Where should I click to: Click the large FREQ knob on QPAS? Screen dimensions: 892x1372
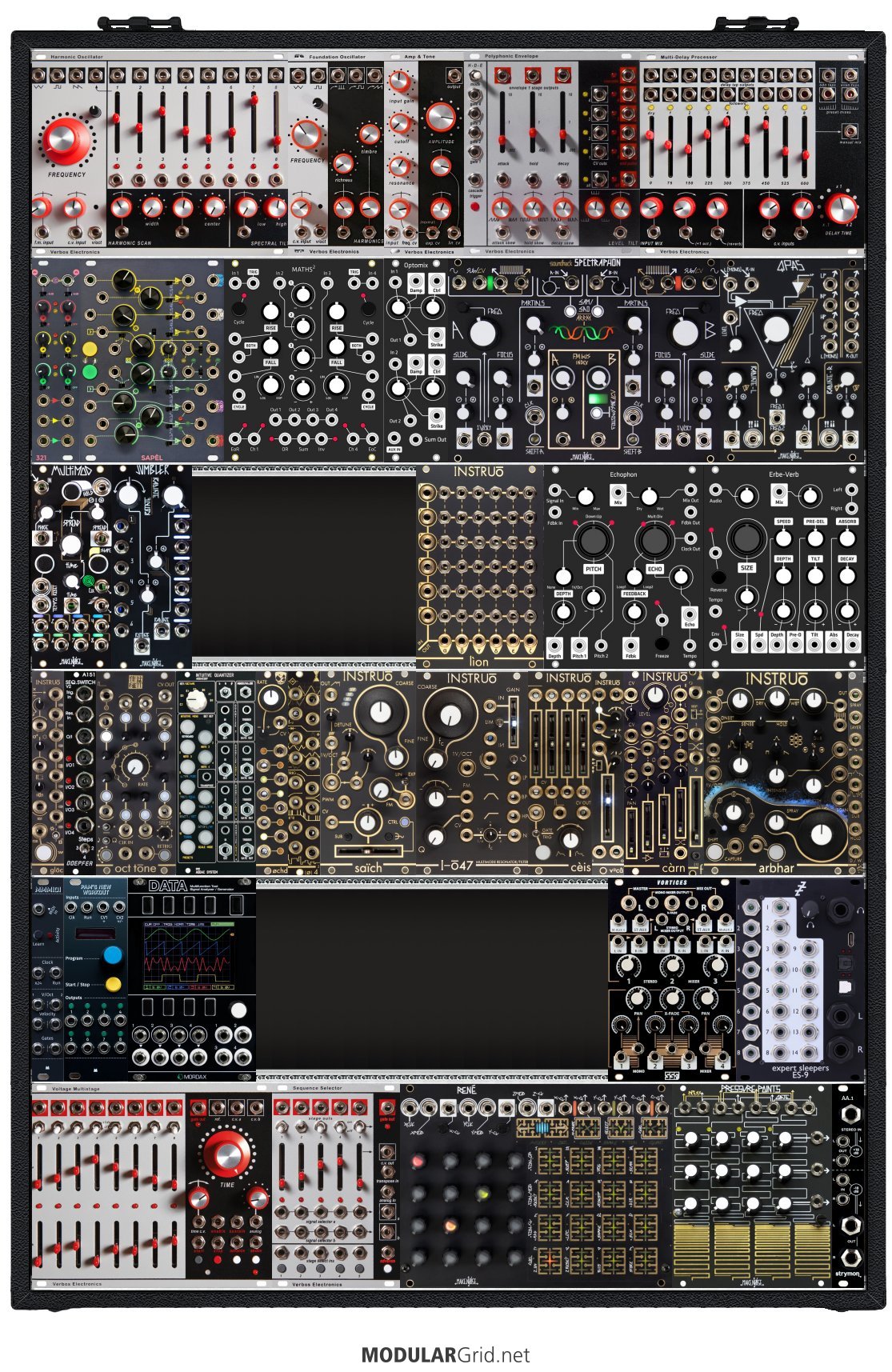pos(776,330)
